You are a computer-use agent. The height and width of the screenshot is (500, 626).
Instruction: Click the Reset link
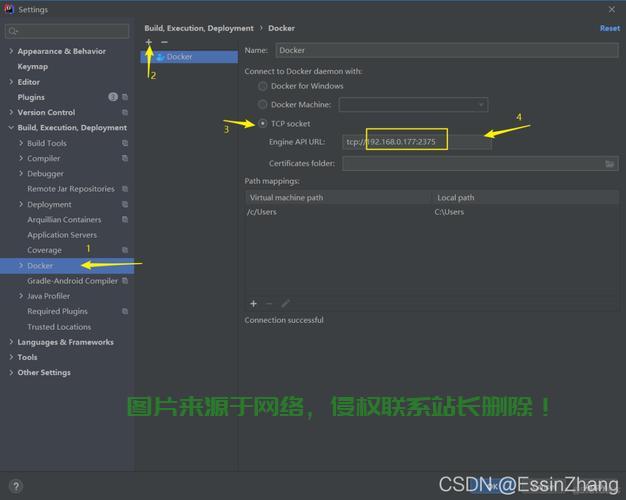(609, 28)
